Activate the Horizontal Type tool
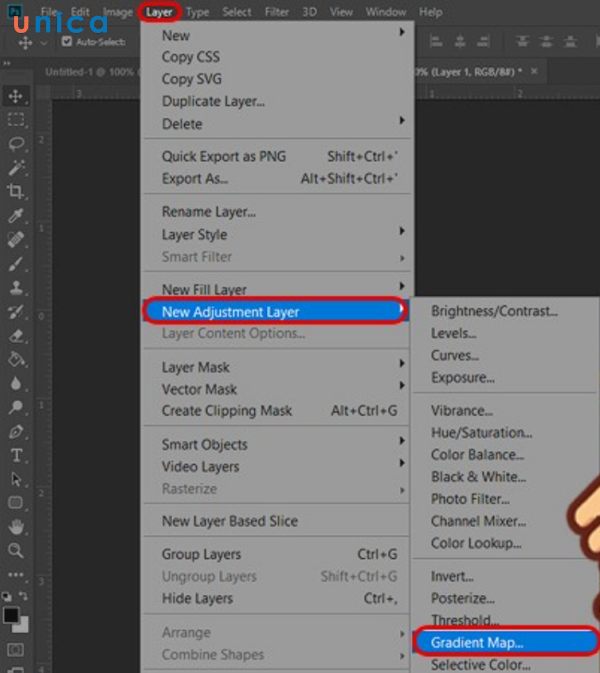The height and width of the screenshot is (673, 600). tap(16, 455)
